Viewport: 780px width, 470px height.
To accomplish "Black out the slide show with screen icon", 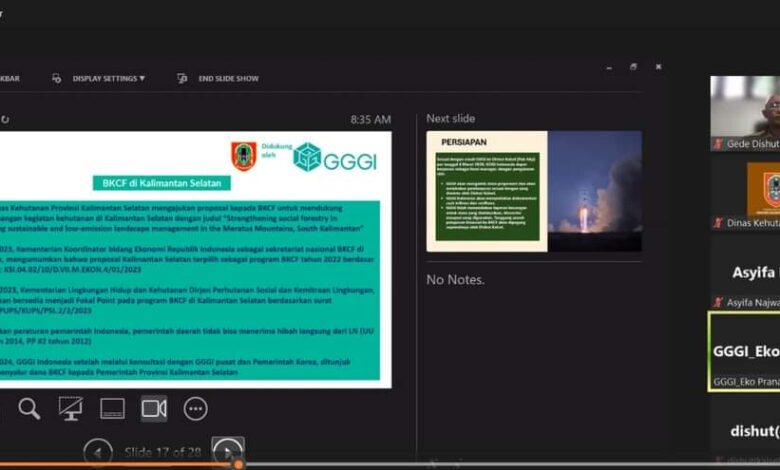I will coord(70,408).
